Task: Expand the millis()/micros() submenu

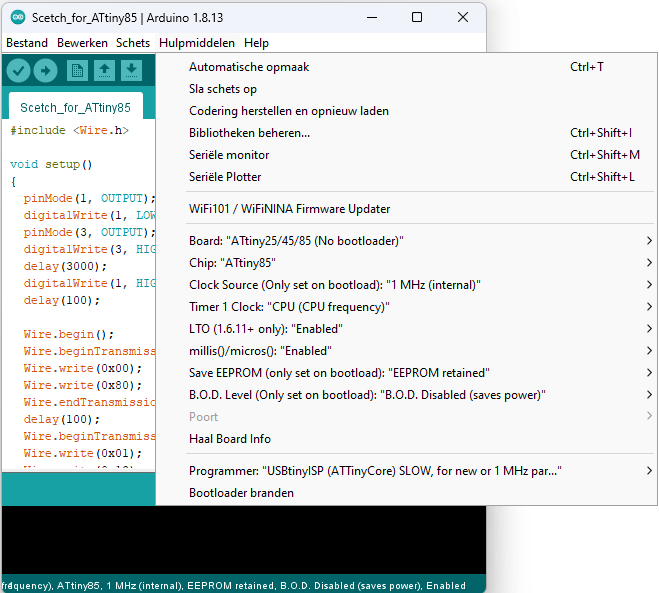Action: tap(406, 351)
